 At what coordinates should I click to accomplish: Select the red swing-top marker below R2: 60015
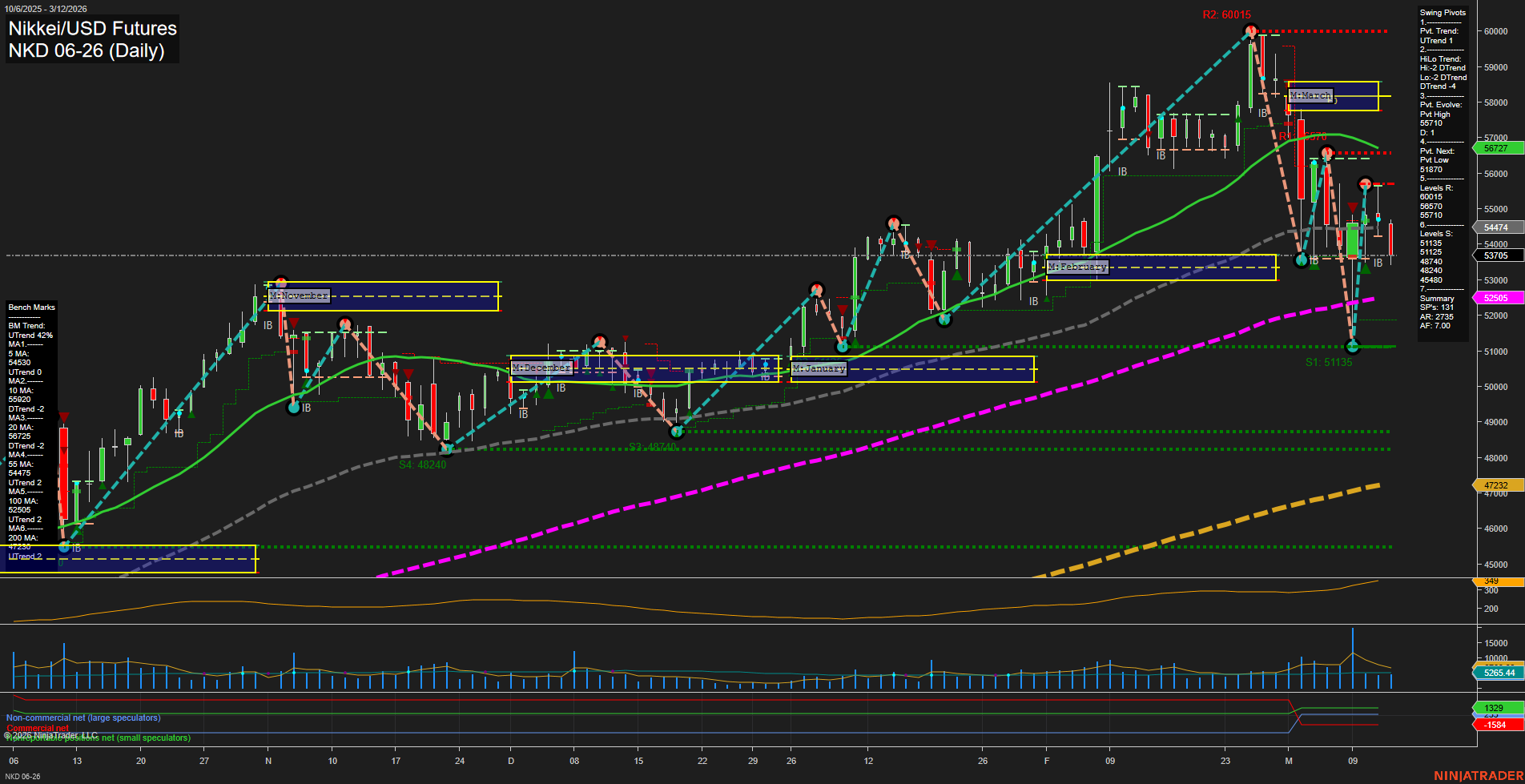coord(1249,30)
